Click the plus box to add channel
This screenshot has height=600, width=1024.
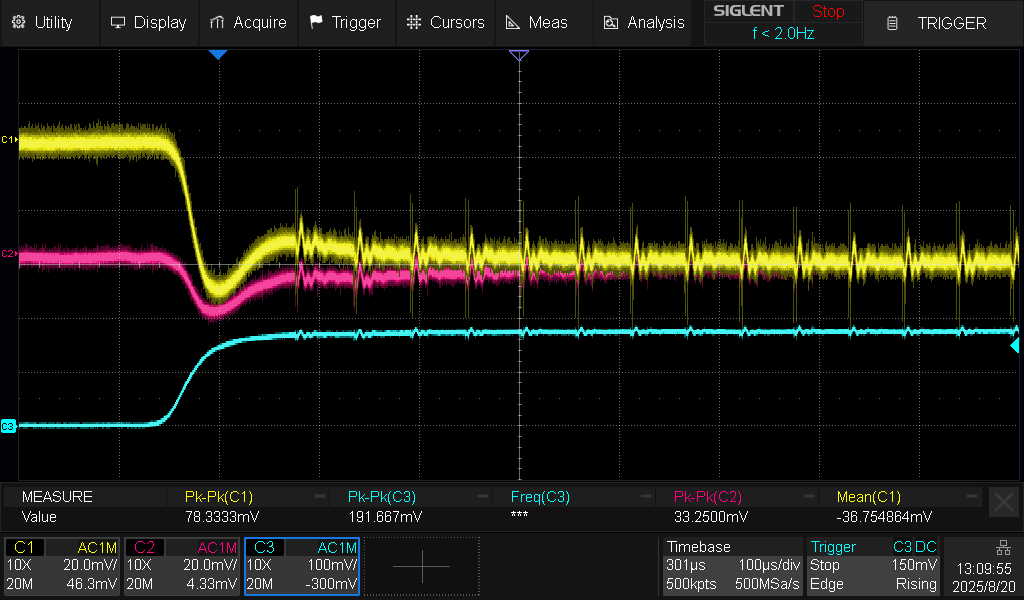tap(421, 566)
